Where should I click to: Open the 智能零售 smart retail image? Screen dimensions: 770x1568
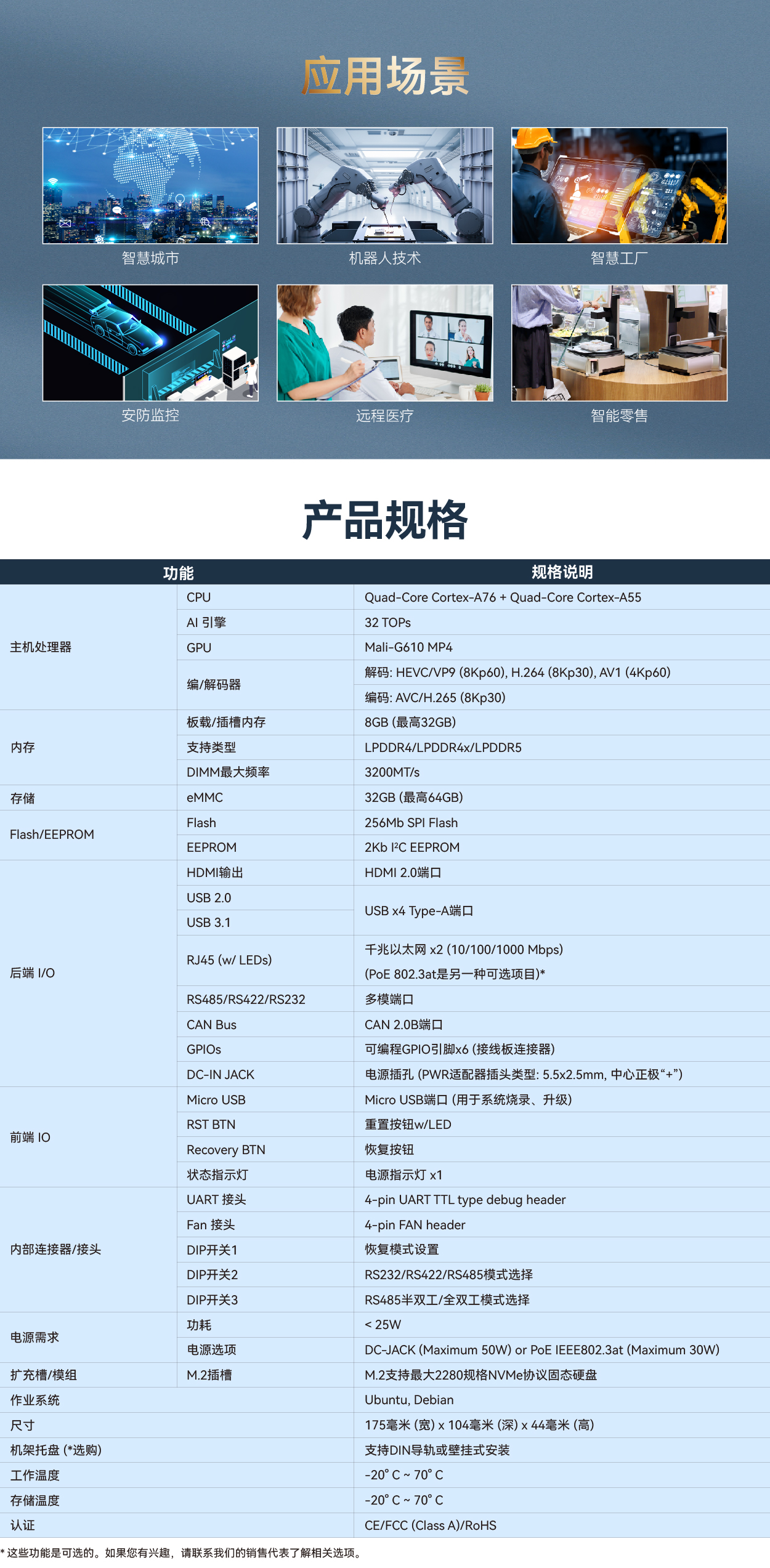click(619, 342)
